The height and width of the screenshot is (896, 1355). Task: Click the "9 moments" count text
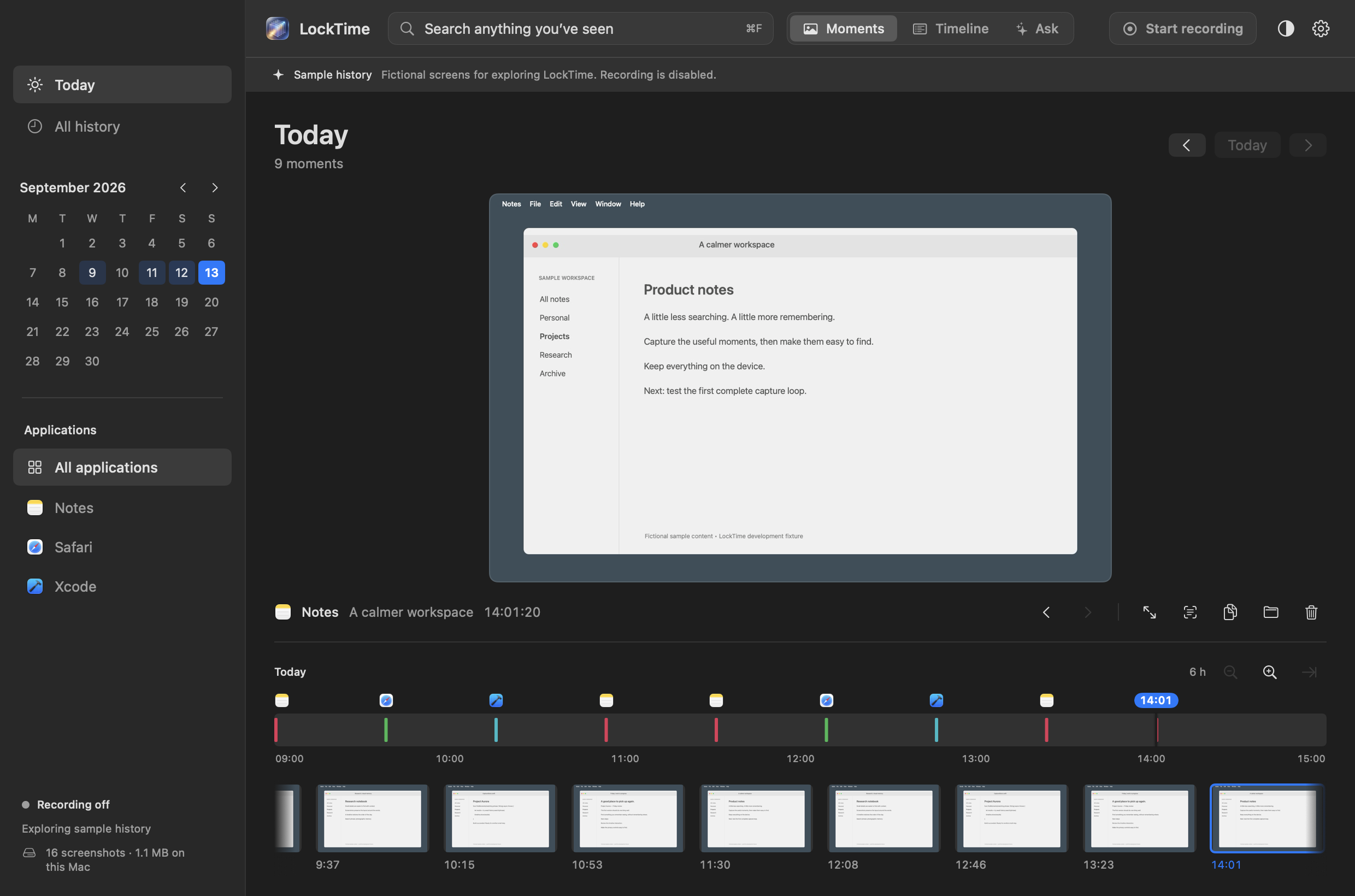pyautogui.click(x=309, y=163)
